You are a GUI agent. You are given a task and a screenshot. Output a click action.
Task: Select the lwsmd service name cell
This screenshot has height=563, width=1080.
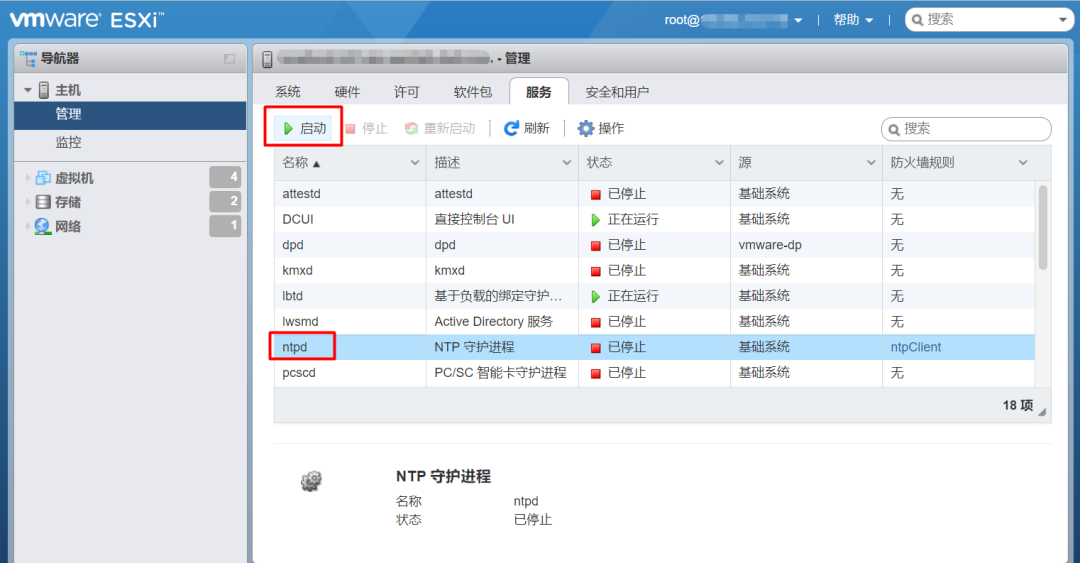coord(300,322)
